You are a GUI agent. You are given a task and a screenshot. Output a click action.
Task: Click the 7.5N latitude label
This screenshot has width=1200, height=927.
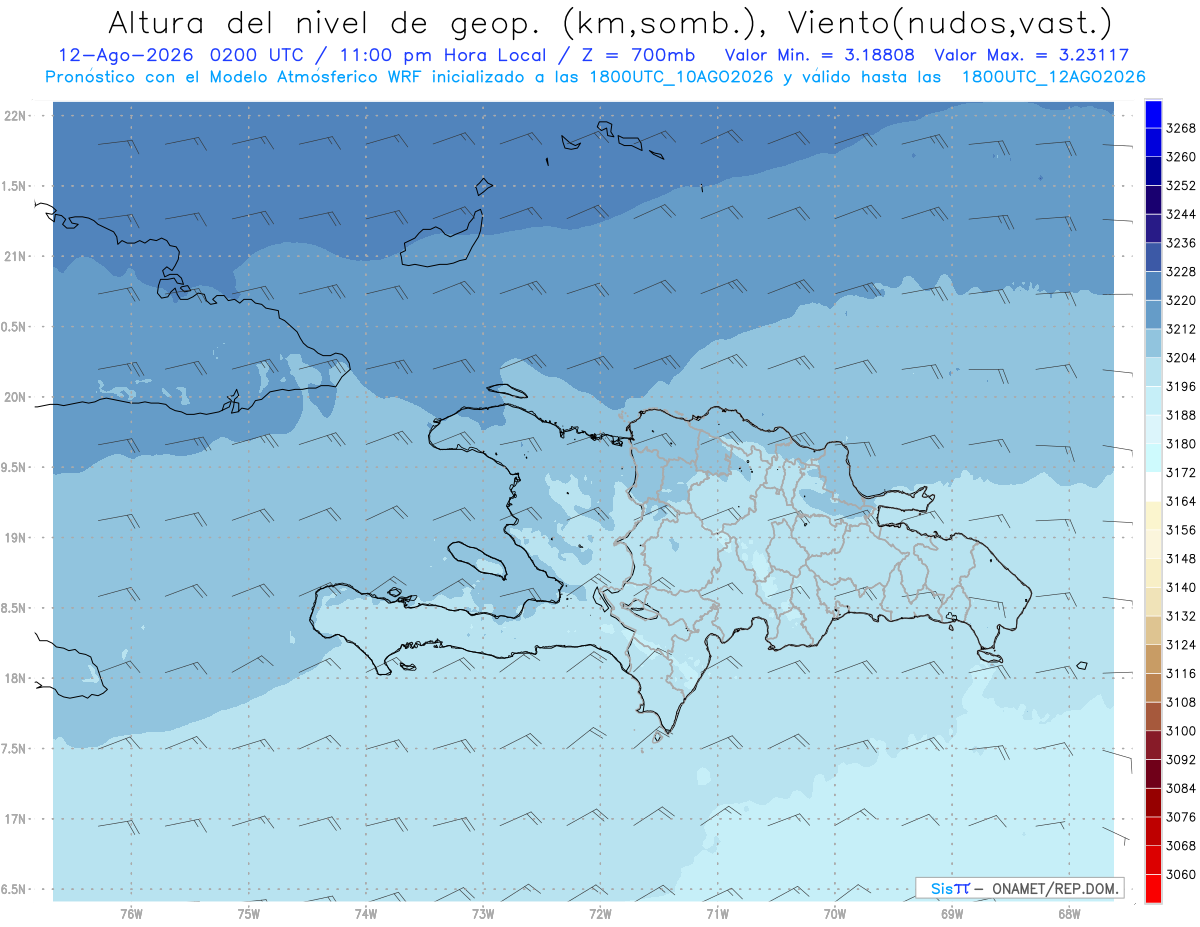pos(15,749)
